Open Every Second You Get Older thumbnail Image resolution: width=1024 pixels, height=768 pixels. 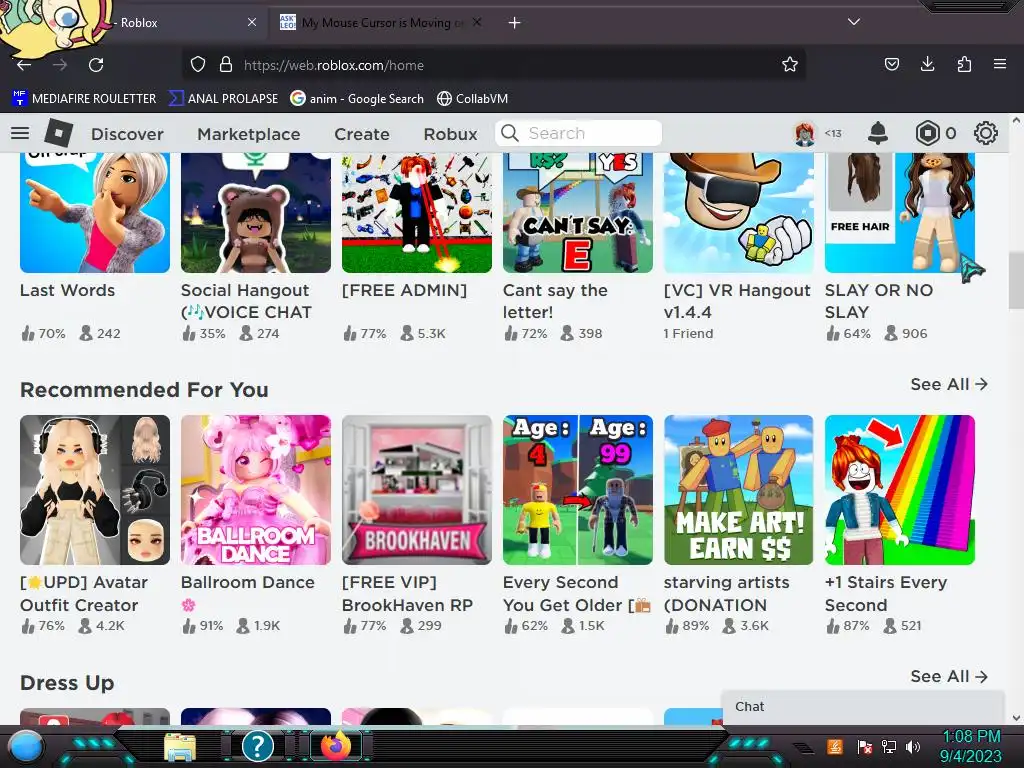pos(578,490)
